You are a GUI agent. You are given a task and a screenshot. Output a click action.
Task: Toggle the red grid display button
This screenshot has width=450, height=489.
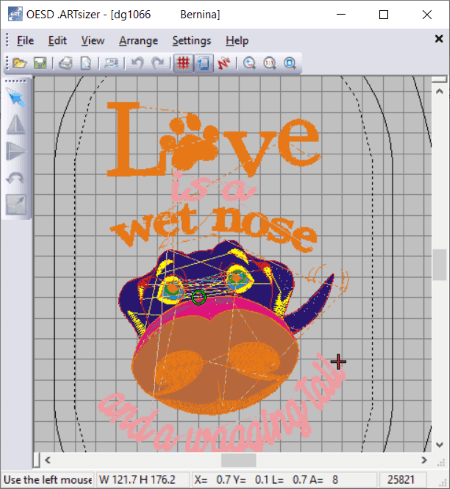coord(183,63)
